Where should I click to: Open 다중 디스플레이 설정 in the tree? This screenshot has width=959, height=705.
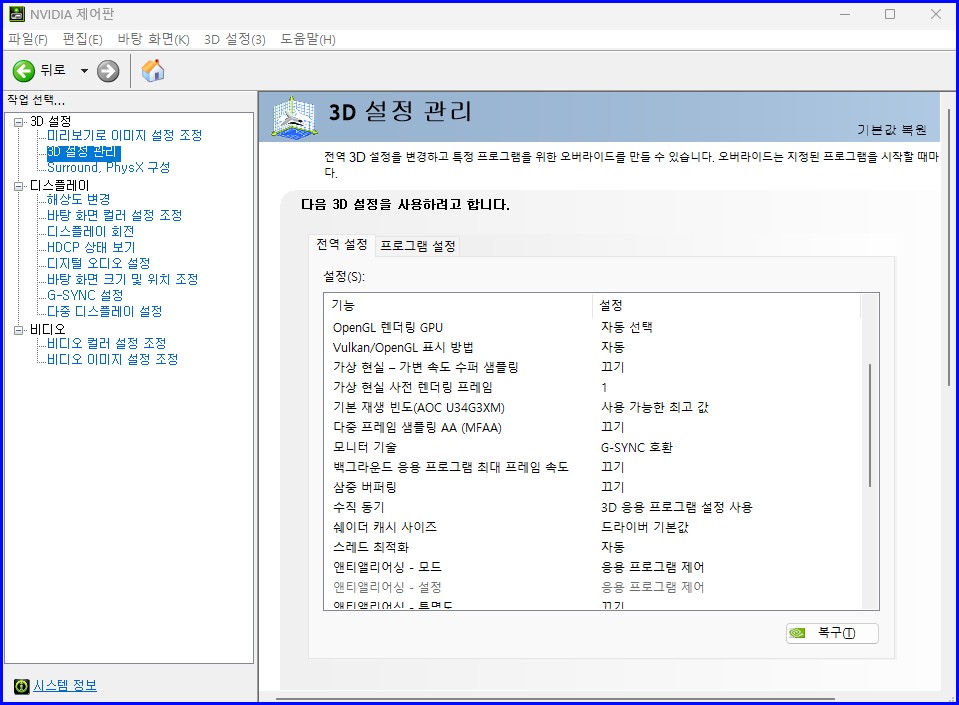coord(105,311)
